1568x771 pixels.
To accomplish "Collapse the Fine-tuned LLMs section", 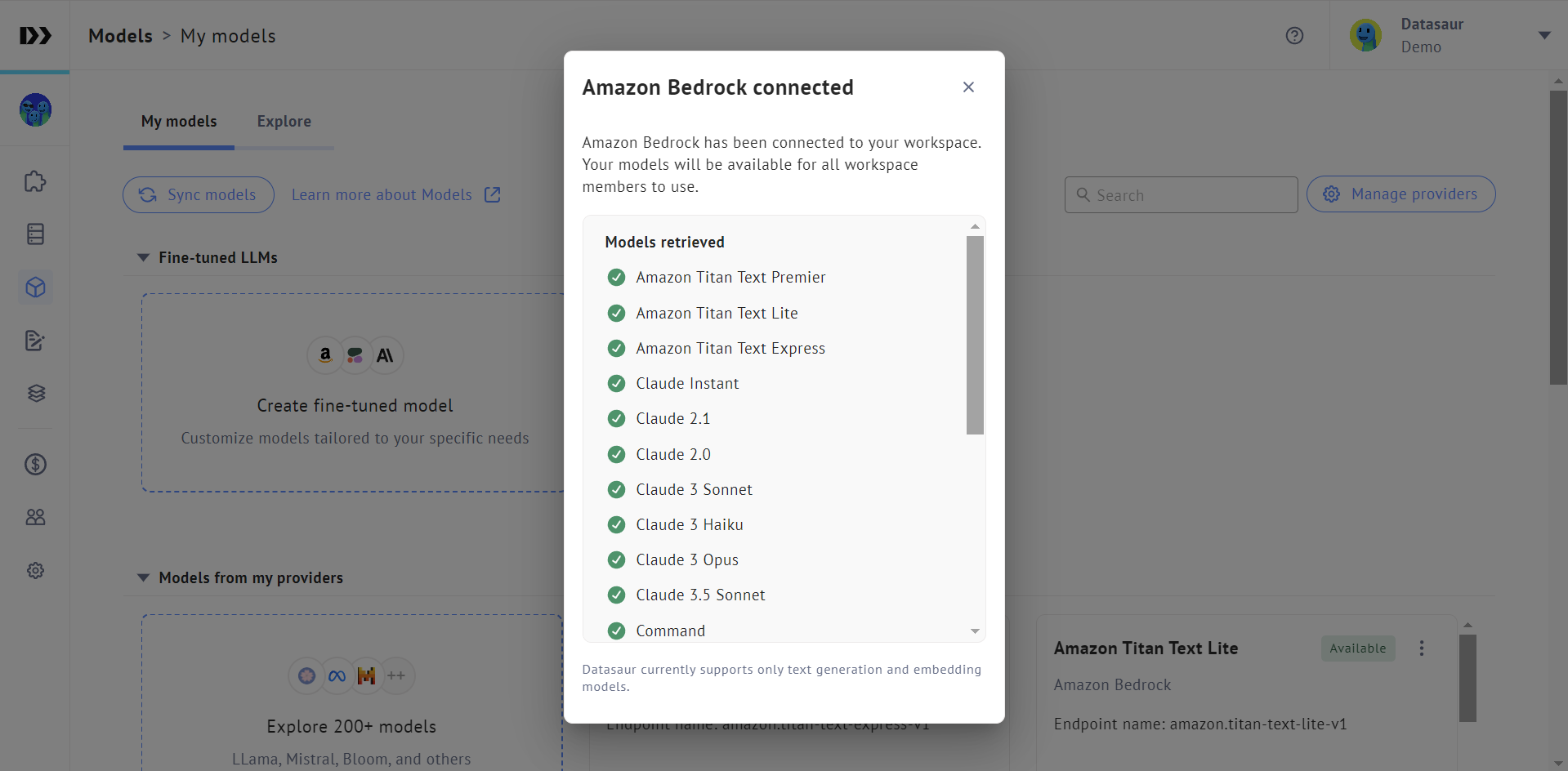I will tap(143, 258).
